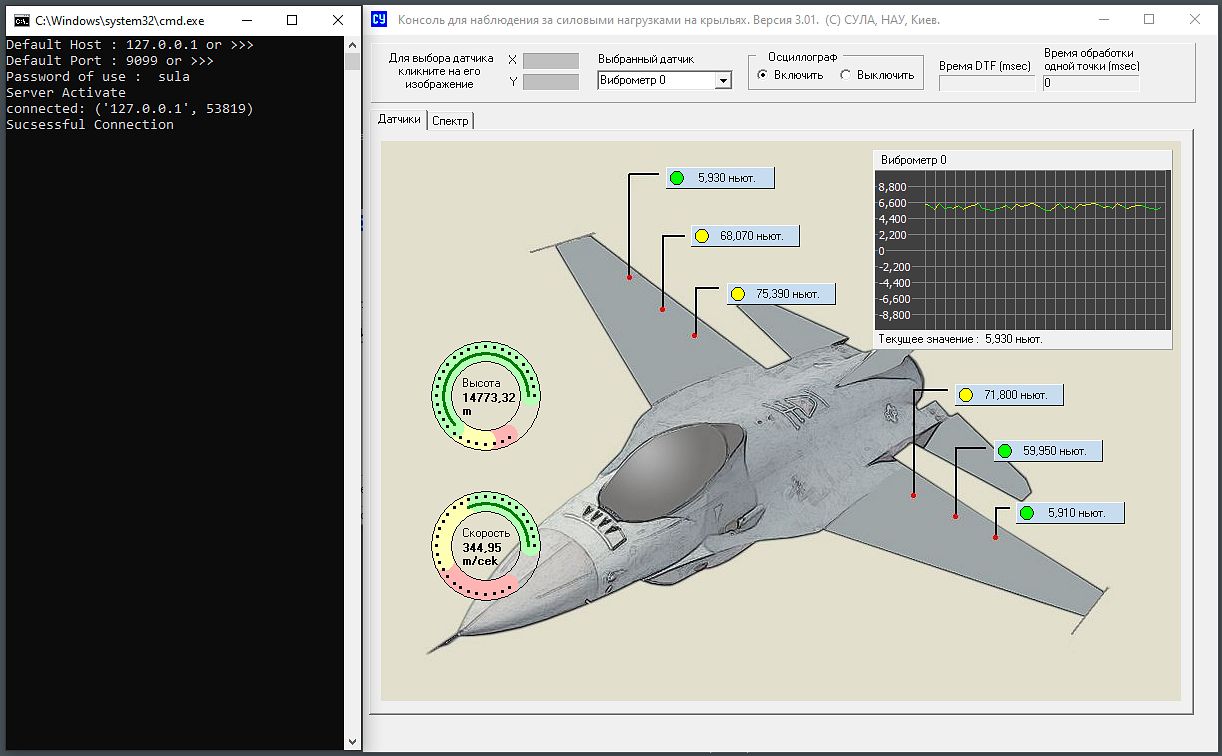Image resolution: width=1222 pixels, height=756 pixels.
Task: Switch to the Спектр tab
Action: (450, 121)
